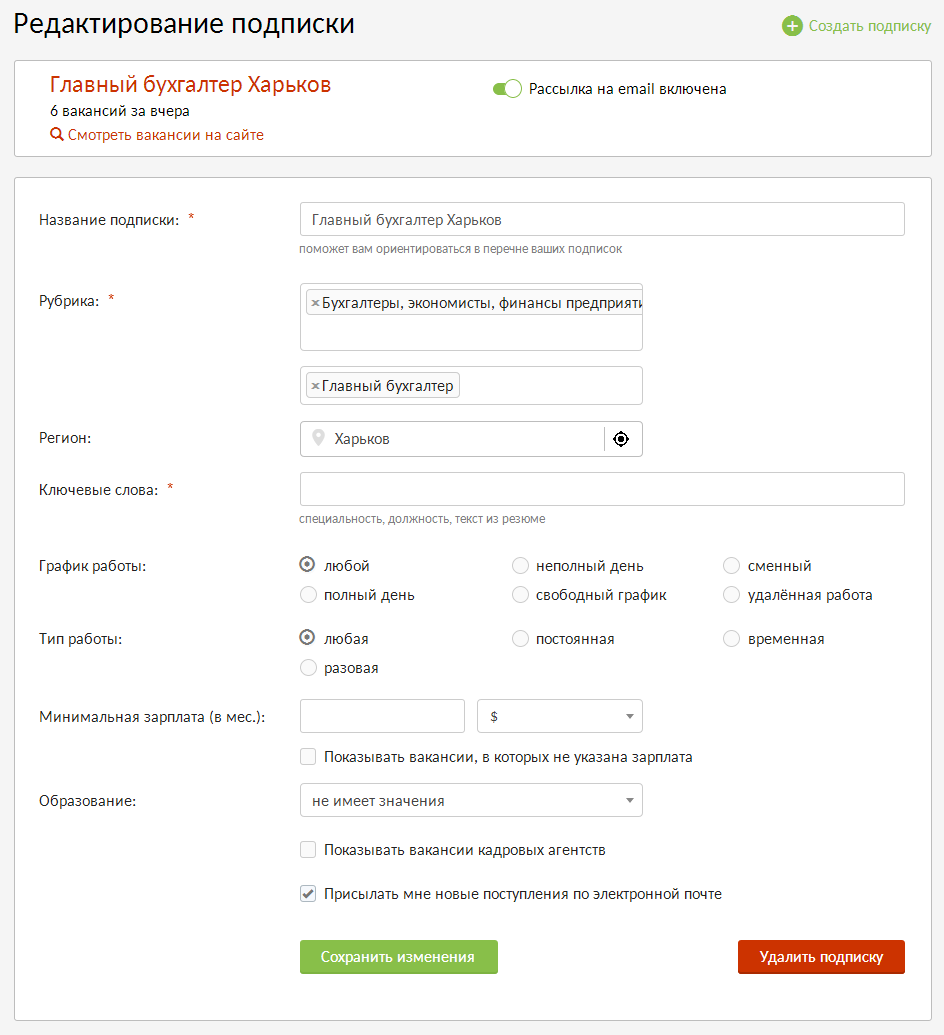Image resolution: width=944 pixels, height=1035 pixels.
Task: Expand the Образование dropdown
Action: (x=471, y=800)
